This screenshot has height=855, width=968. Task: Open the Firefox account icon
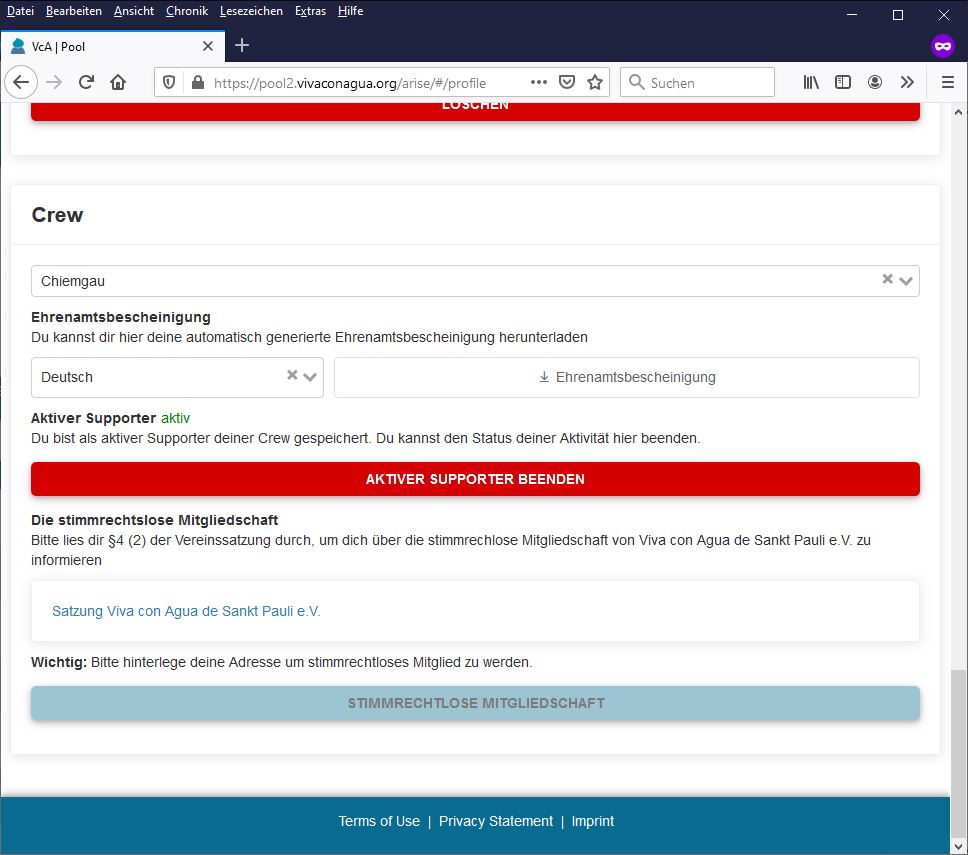tap(875, 82)
